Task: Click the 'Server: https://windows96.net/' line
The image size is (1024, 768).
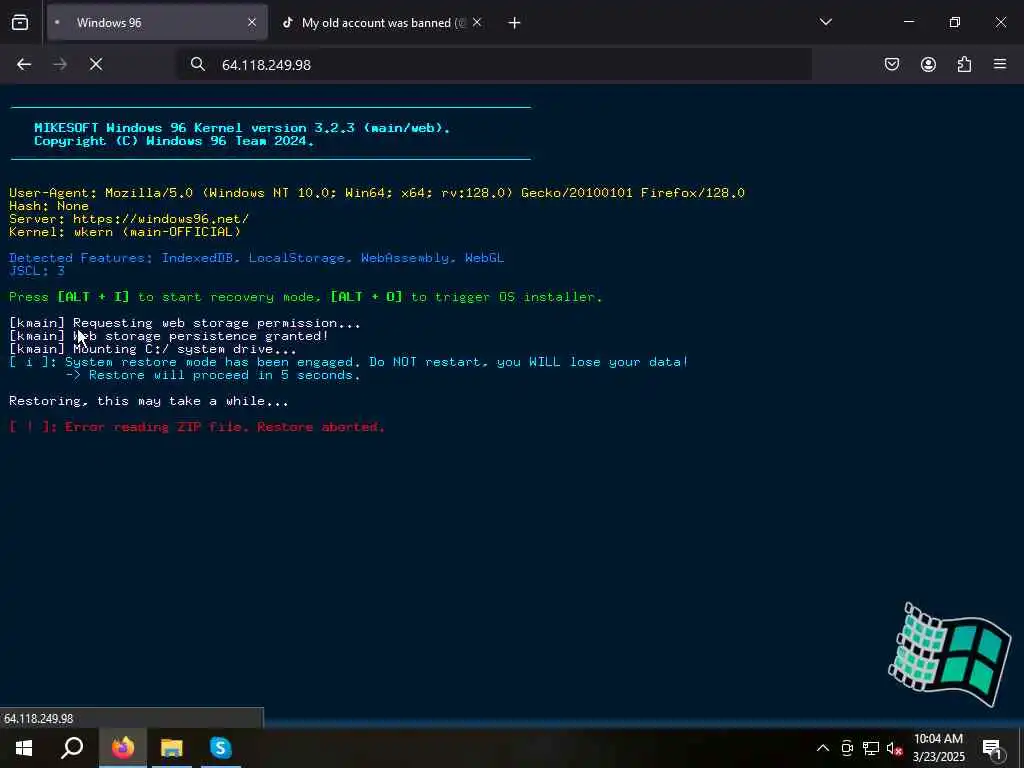Action: pyautogui.click(x=129, y=219)
